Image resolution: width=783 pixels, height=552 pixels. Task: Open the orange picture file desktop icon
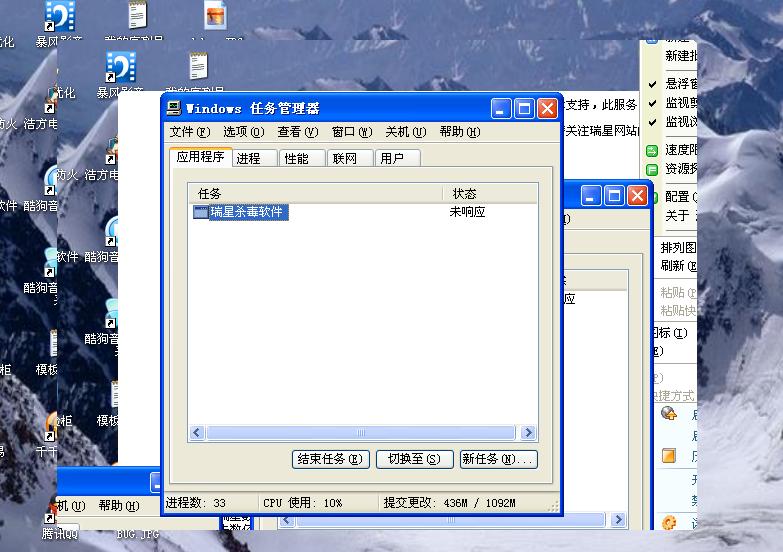click(216, 15)
